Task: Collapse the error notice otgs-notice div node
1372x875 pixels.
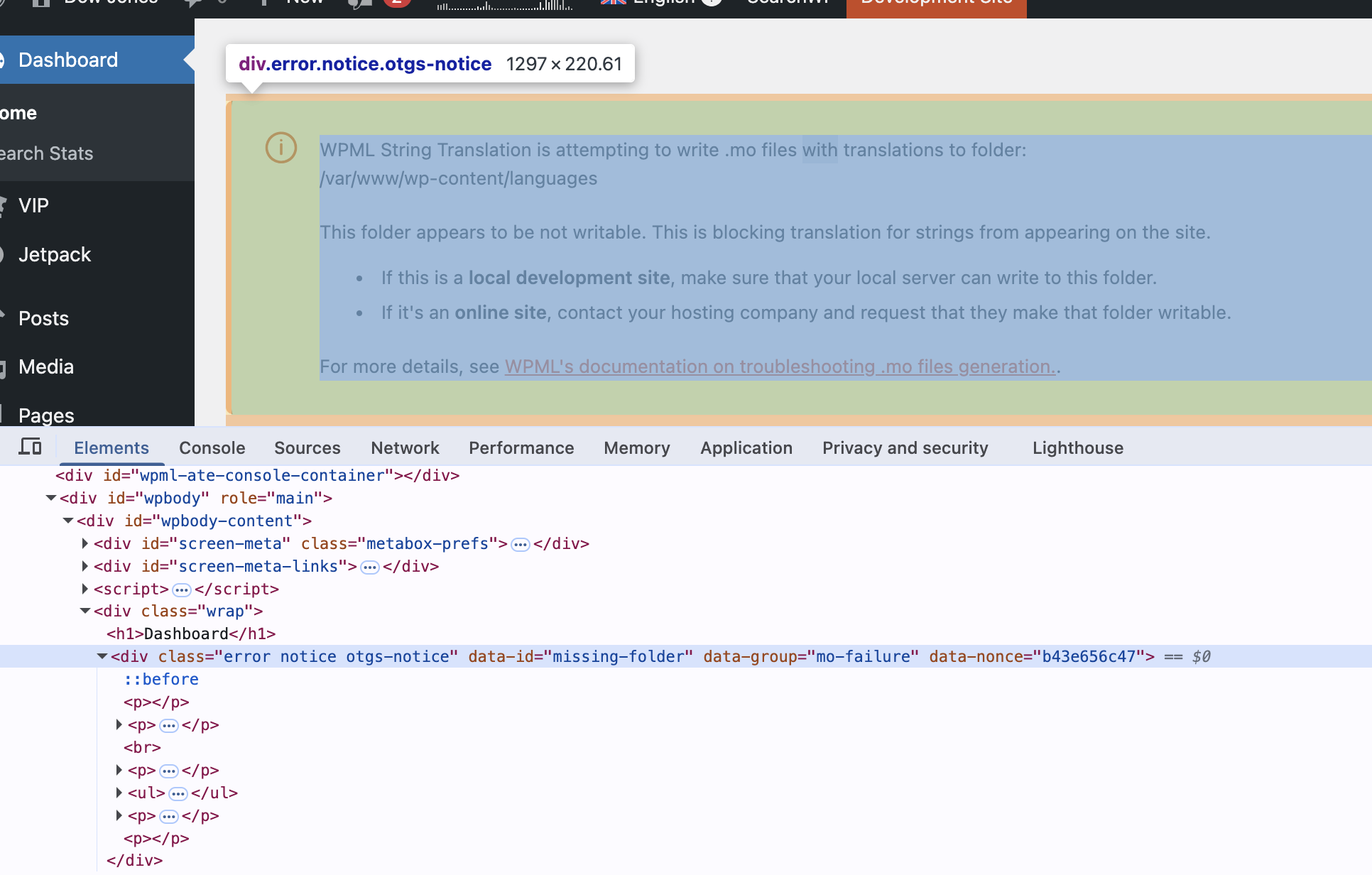Action: pos(102,656)
